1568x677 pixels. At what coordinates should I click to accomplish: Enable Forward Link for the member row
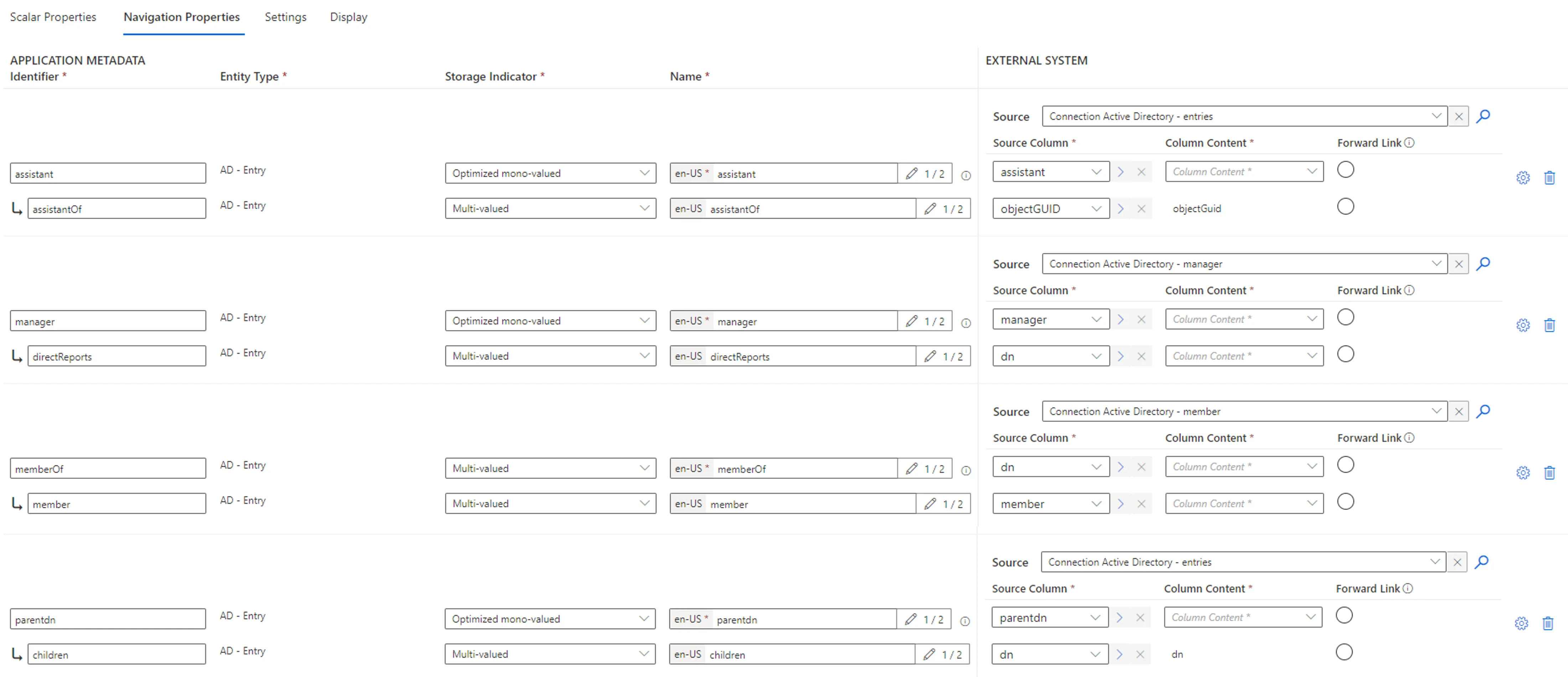point(1346,502)
